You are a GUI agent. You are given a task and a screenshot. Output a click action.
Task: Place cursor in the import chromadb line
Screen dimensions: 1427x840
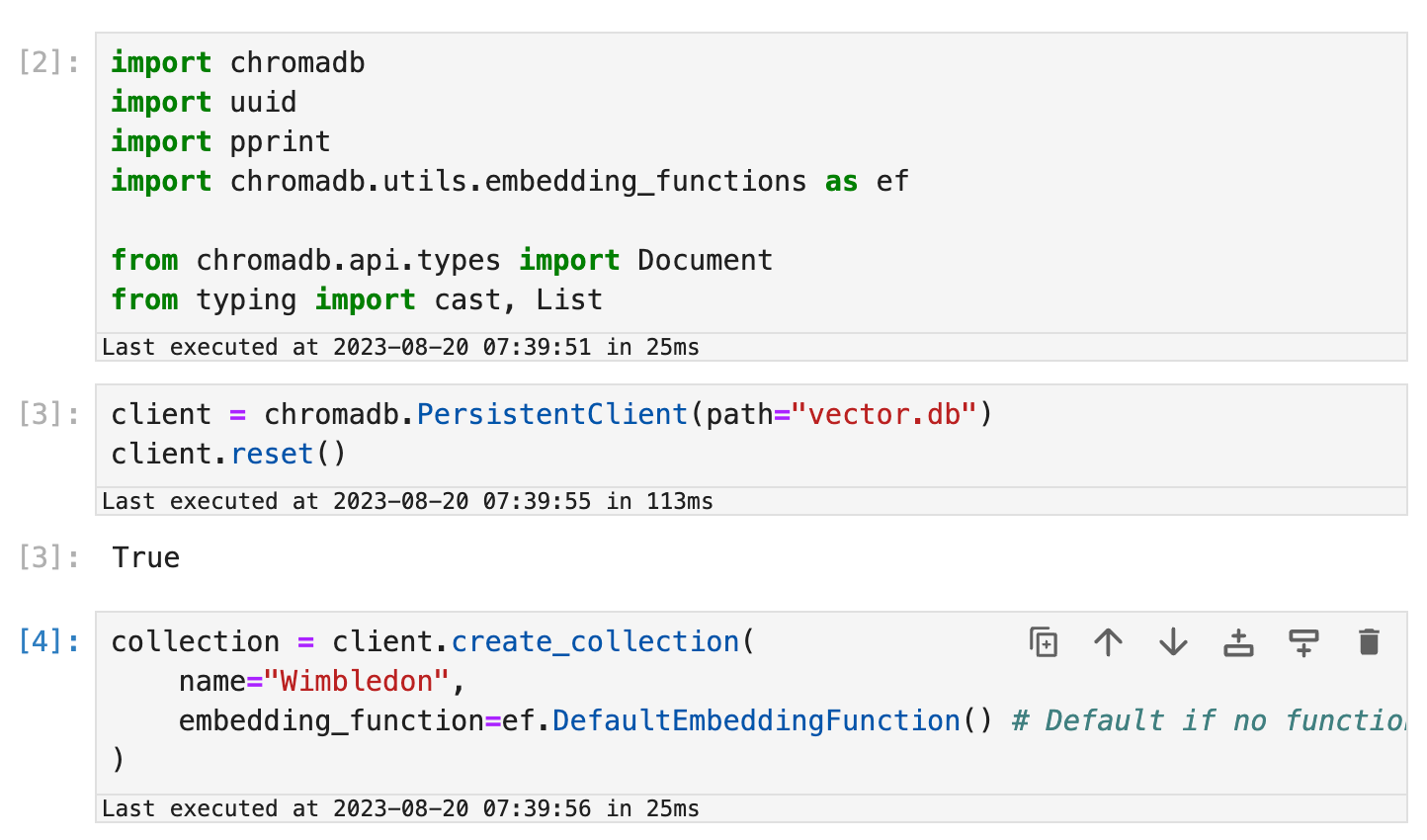[x=238, y=63]
